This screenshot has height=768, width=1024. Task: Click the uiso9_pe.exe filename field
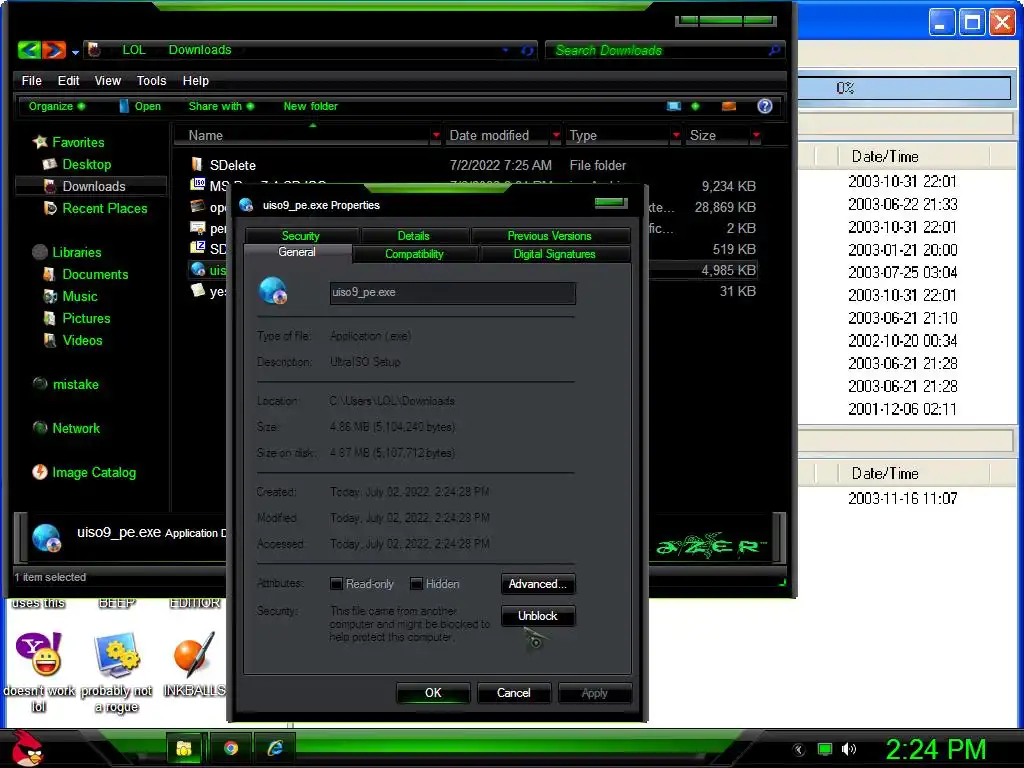click(x=453, y=293)
